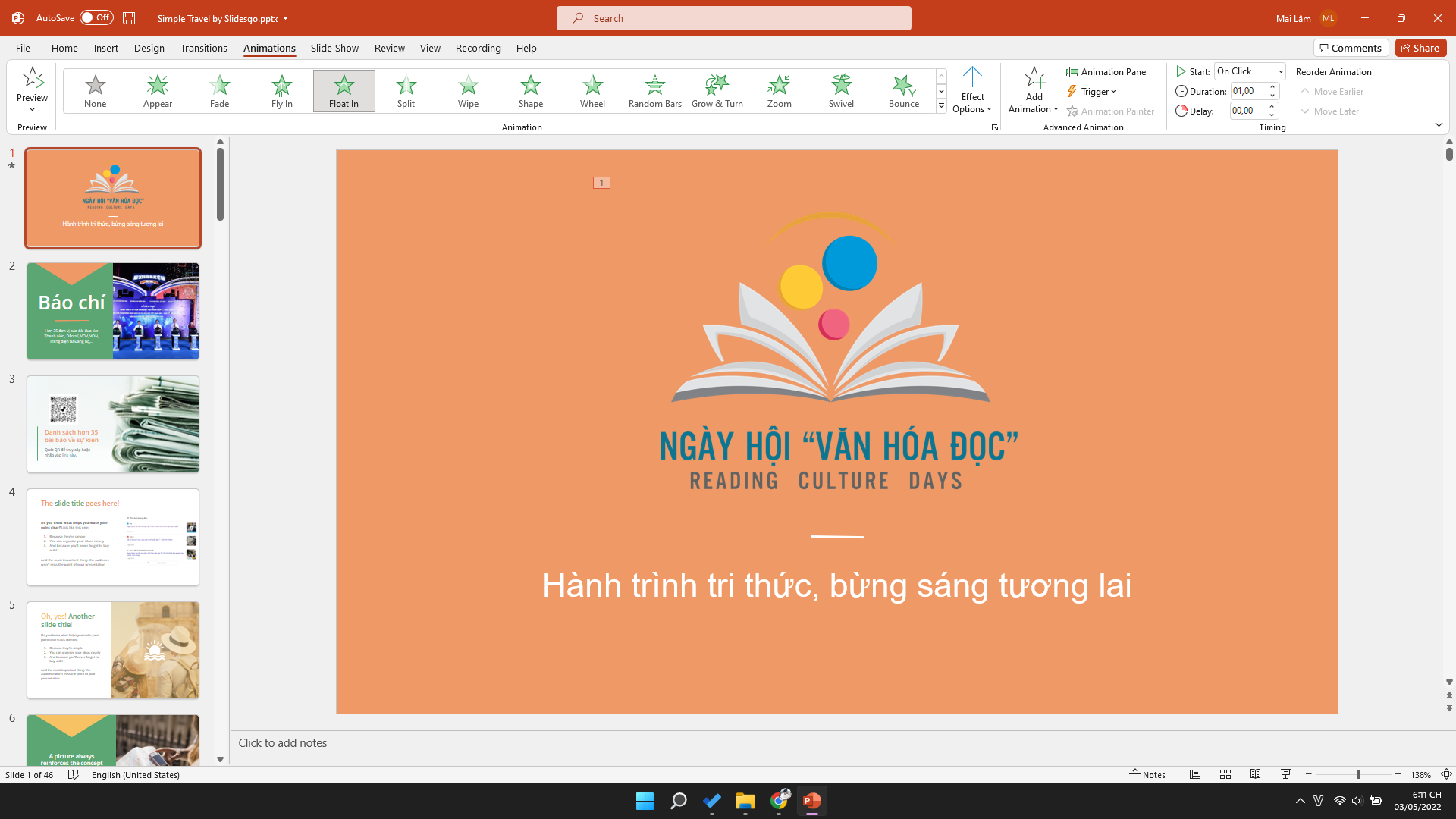
Task: Open the Recording tab
Action: click(x=479, y=48)
